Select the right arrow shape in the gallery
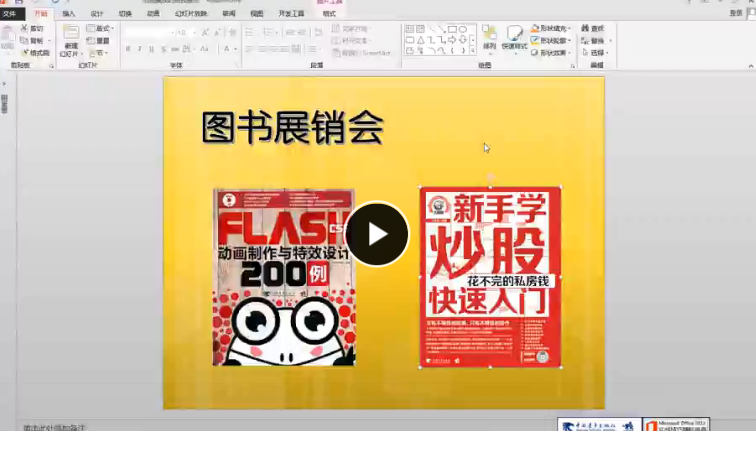756x454 pixels. (452, 40)
